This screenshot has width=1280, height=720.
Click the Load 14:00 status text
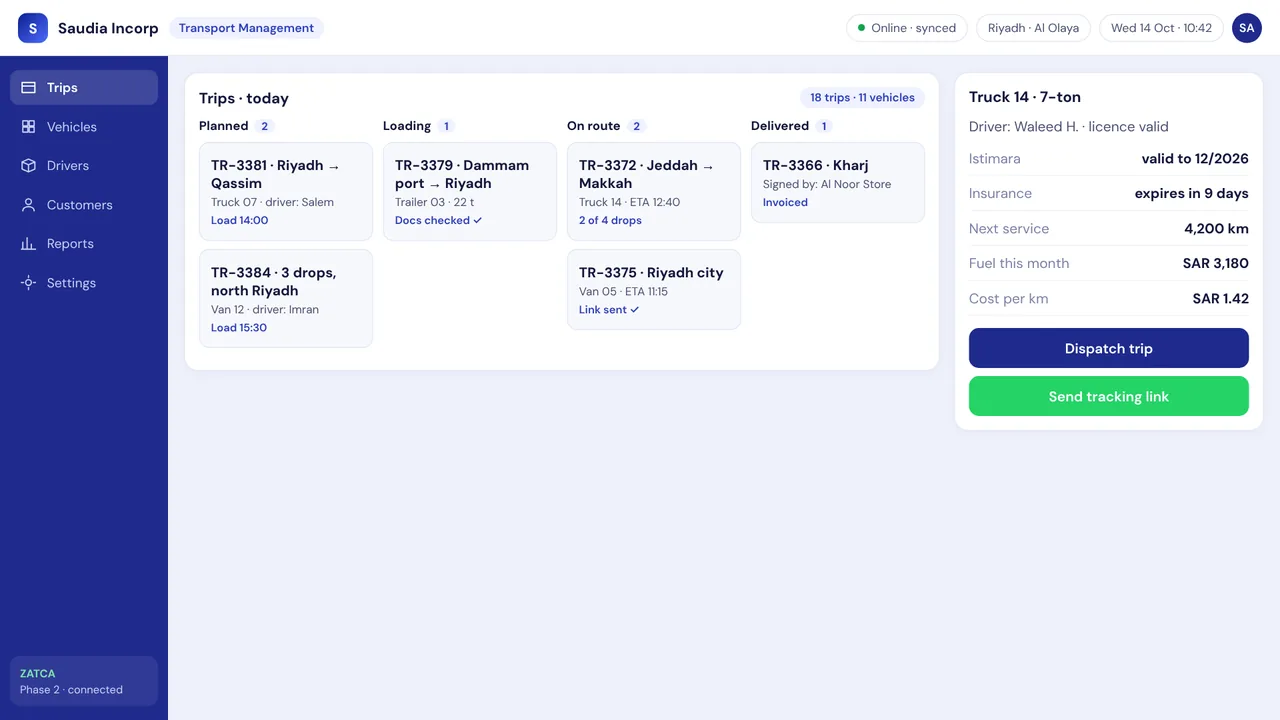(x=239, y=220)
